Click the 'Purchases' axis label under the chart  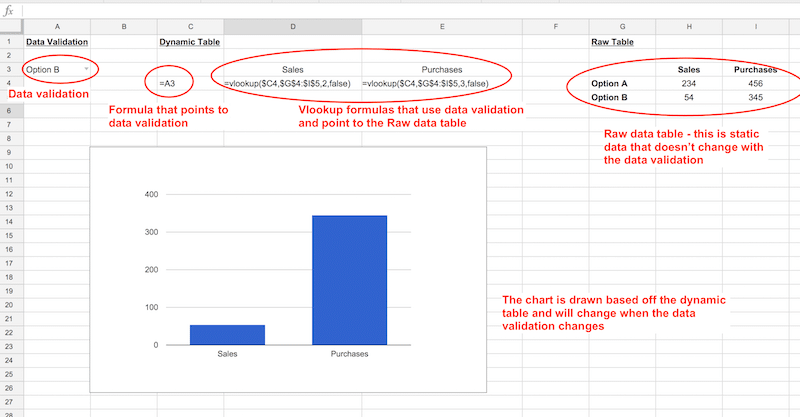[x=349, y=354]
